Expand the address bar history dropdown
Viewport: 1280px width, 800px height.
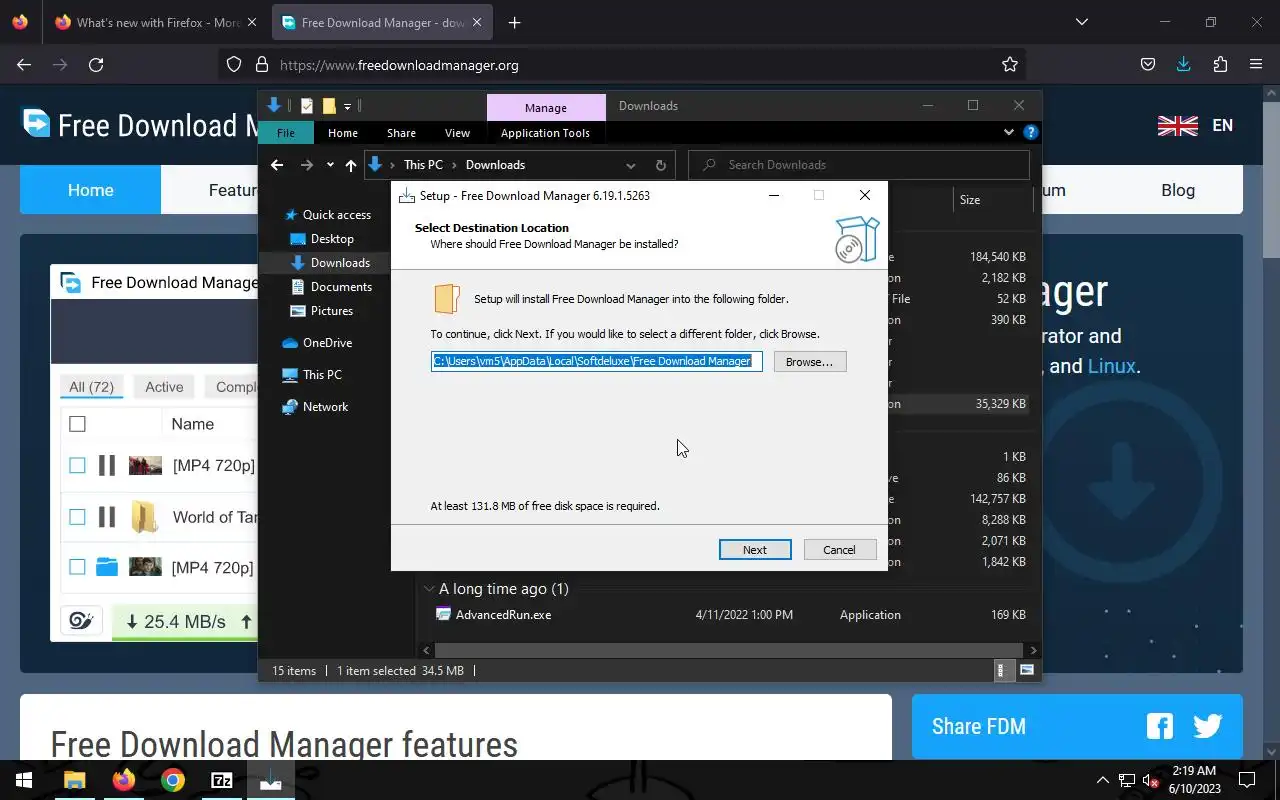pyautogui.click(x=630, y=165)
